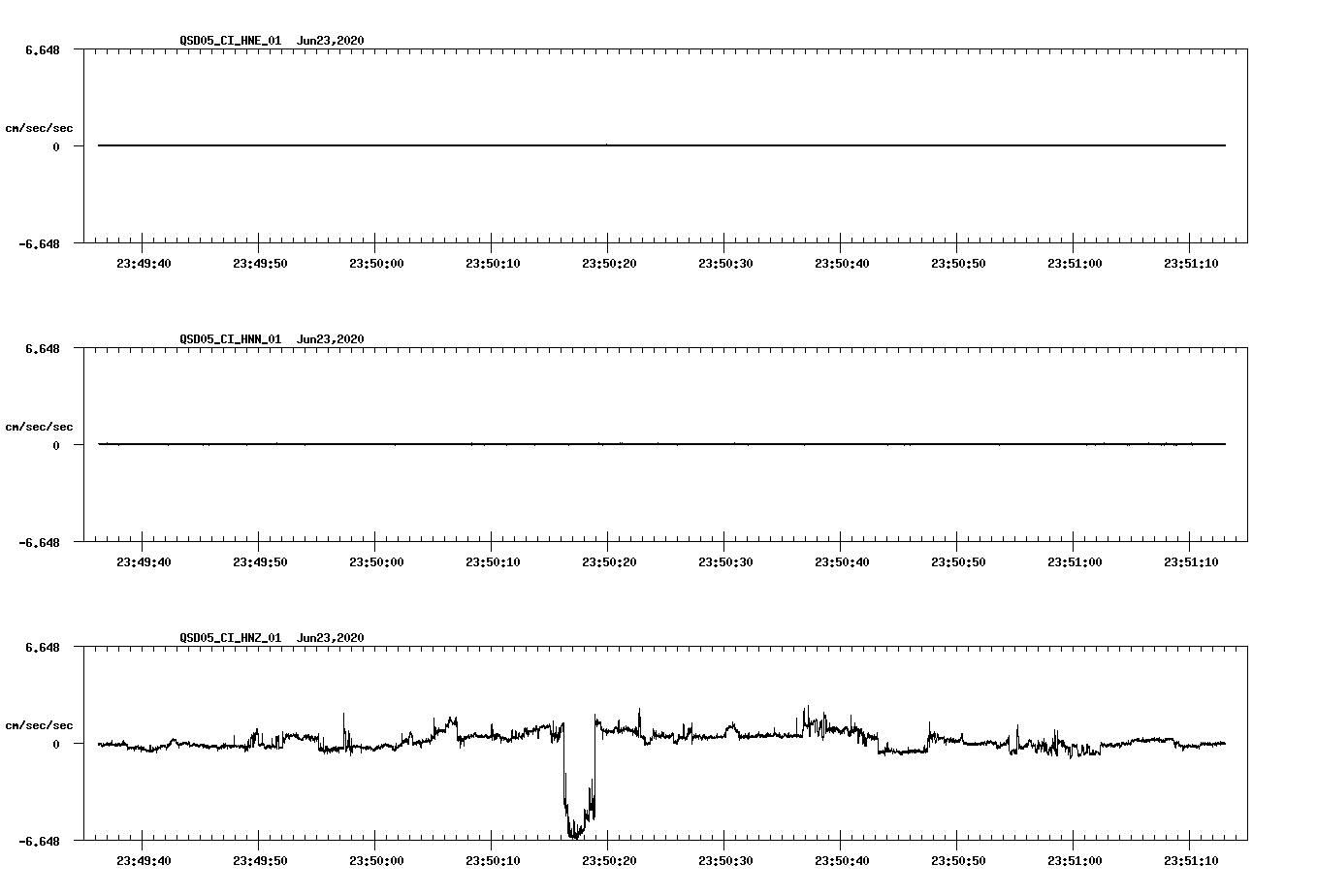Pick the 23:50:10 tick label under HNN plot
Viewport: 1317px width, 896px height.
click(x=493, y=562)
